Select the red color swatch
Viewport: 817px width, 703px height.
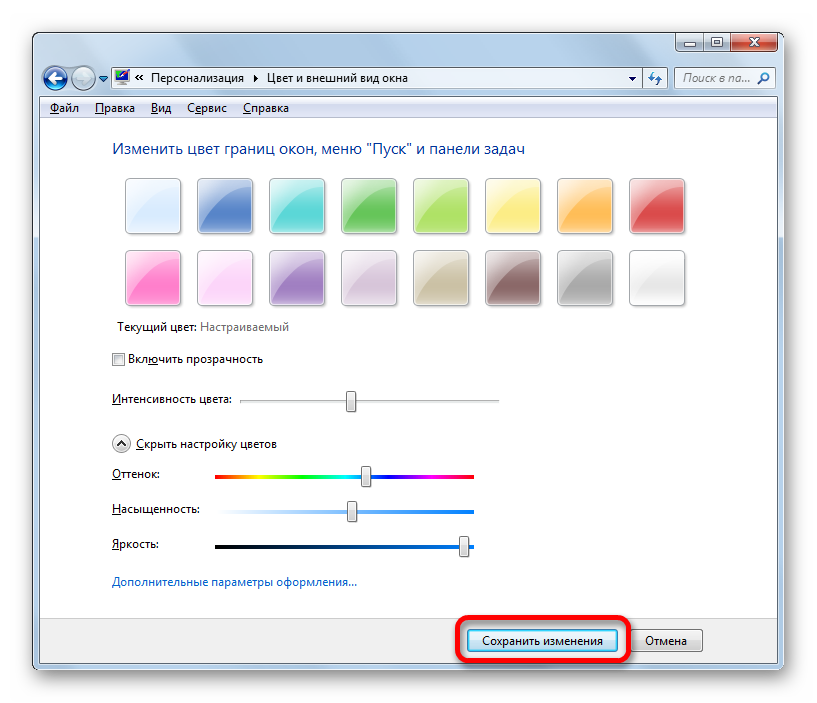(657, 206)
